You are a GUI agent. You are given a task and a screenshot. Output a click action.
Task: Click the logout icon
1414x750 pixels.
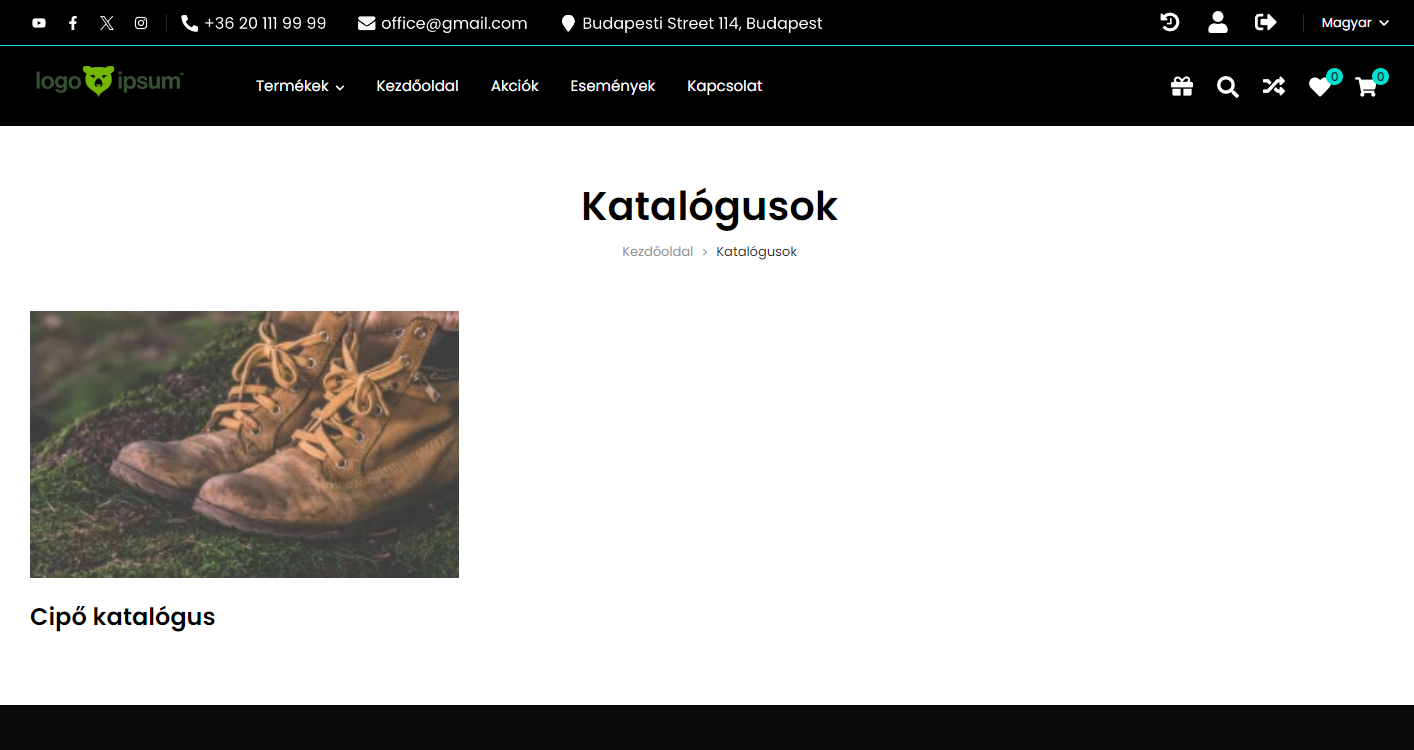(x=1265, y=21)
